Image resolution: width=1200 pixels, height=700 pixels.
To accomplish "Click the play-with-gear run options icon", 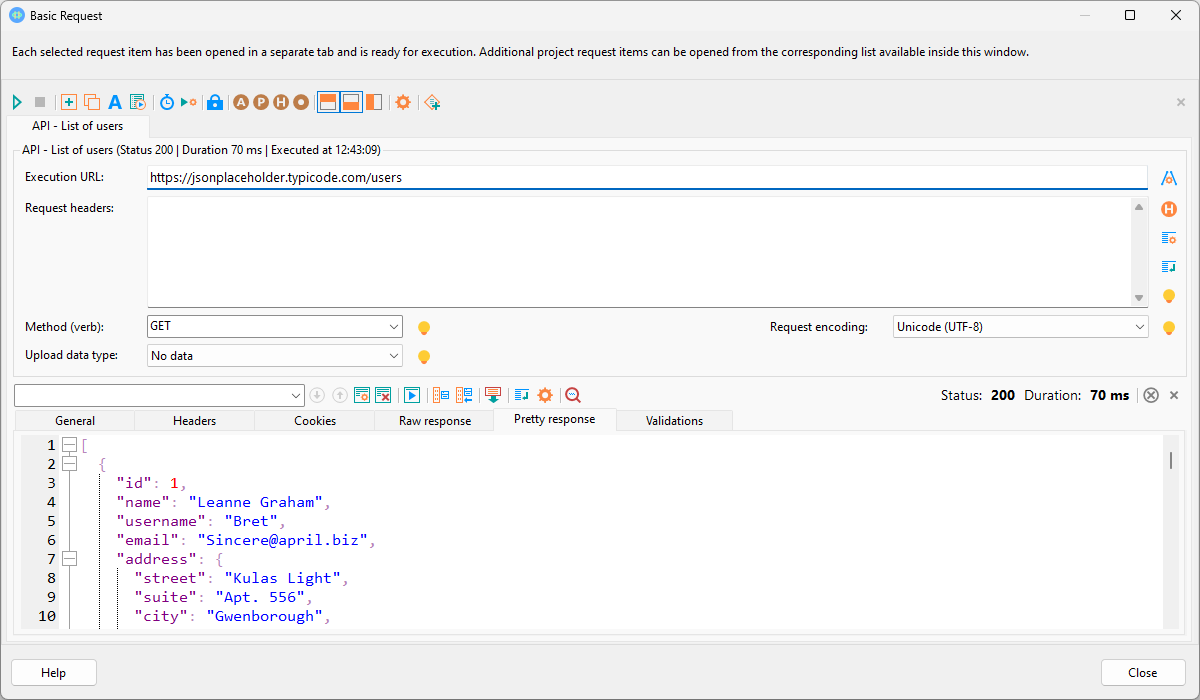I will (189, 102).
